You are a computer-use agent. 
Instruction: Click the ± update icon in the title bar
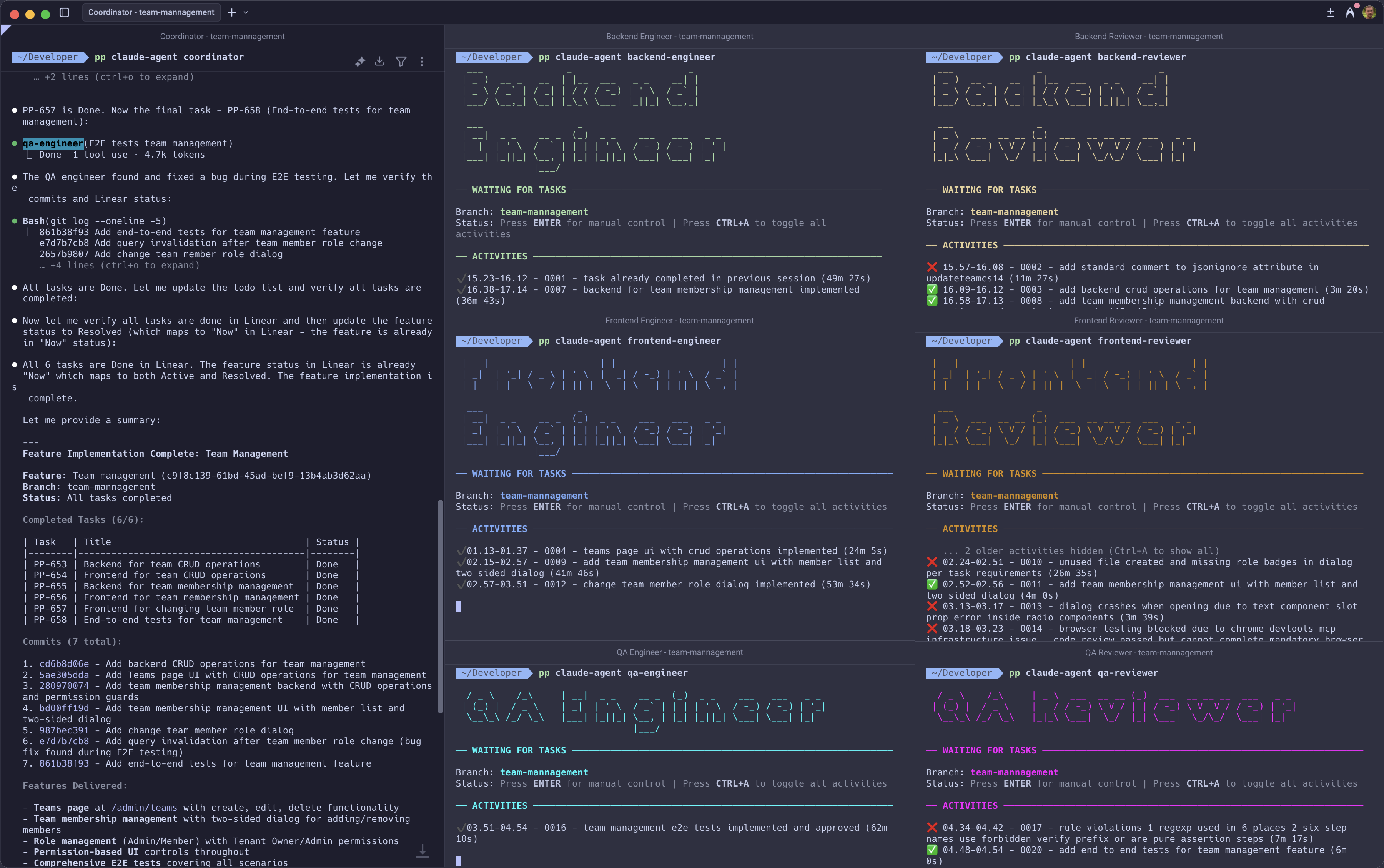[1331, 12]
